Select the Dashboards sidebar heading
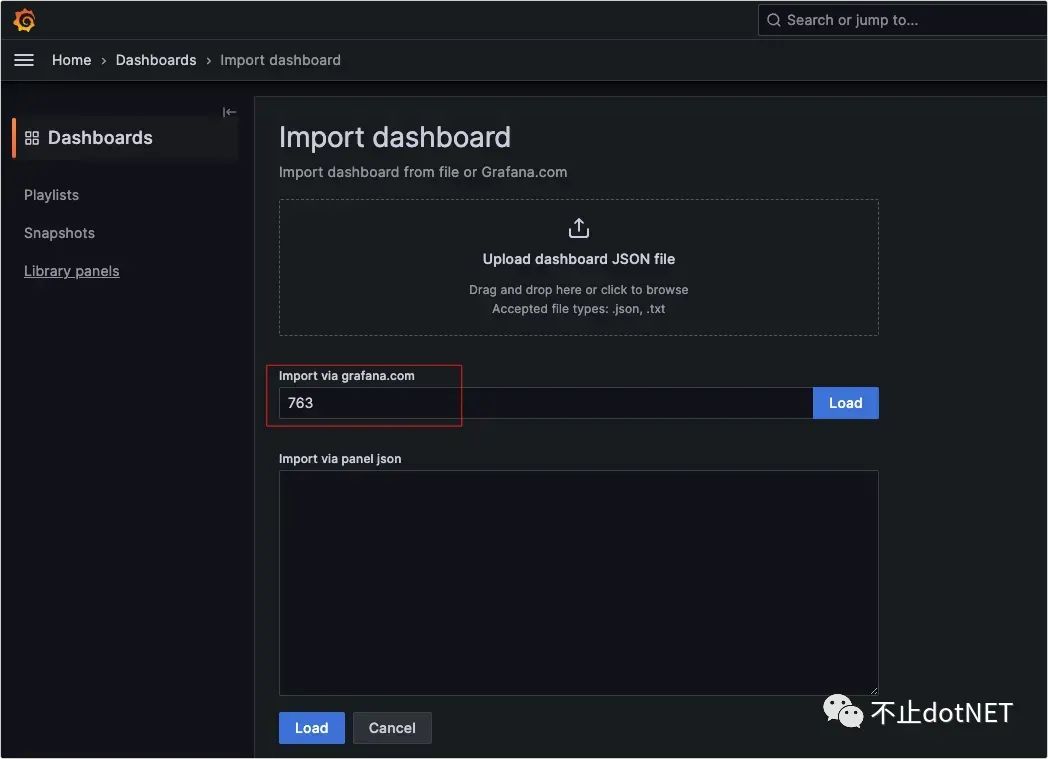 (100, 138)
